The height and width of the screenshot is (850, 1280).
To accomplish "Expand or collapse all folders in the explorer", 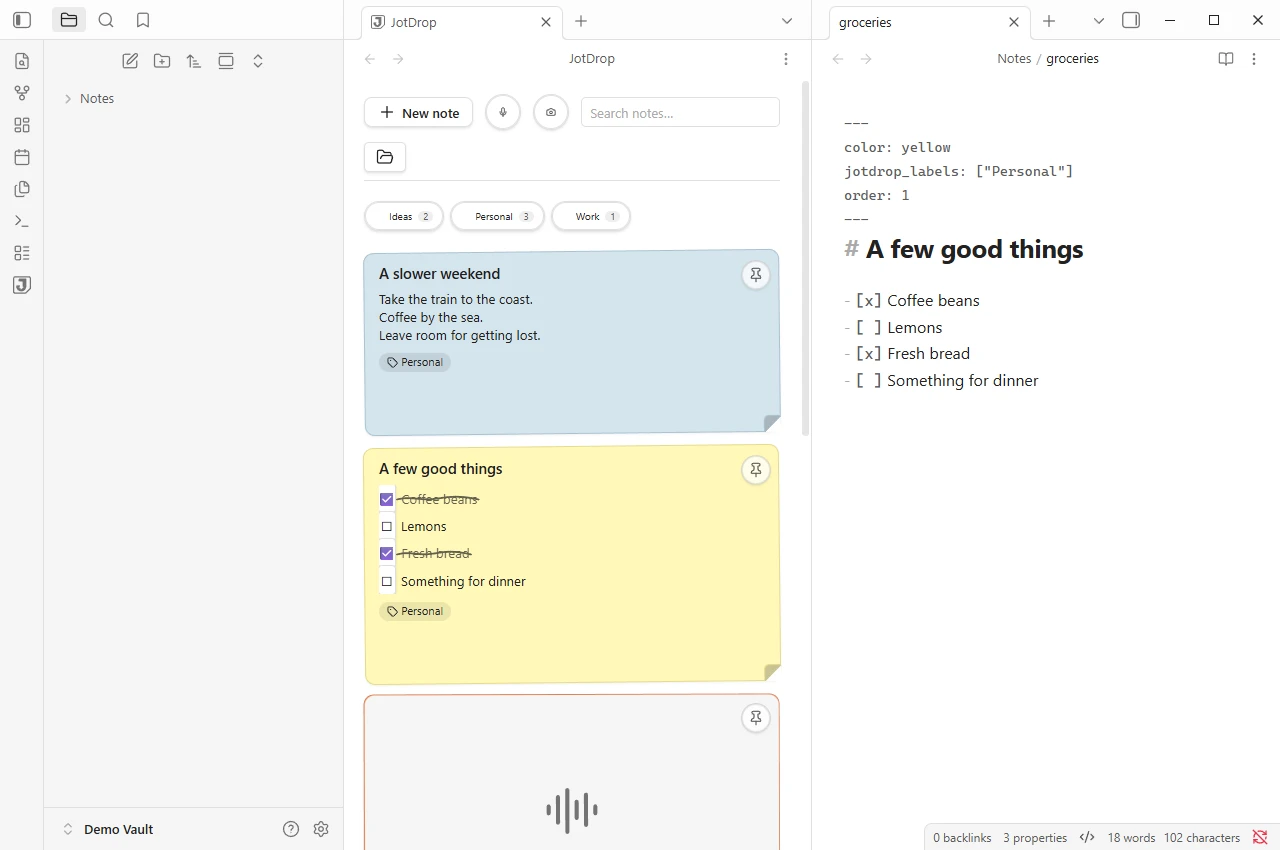I will (258, 61).
